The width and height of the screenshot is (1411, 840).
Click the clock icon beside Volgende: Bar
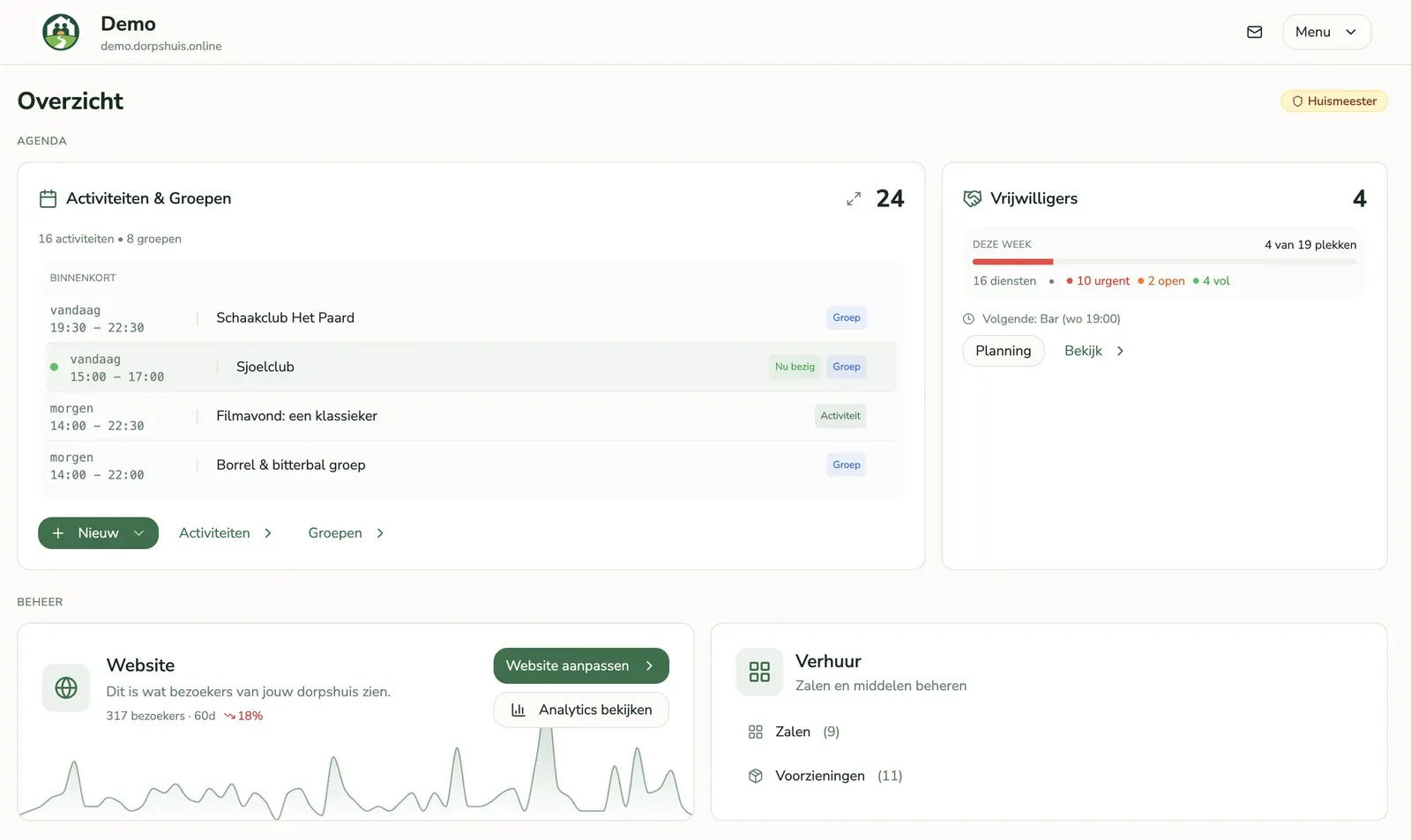click(x=968, y=319)
